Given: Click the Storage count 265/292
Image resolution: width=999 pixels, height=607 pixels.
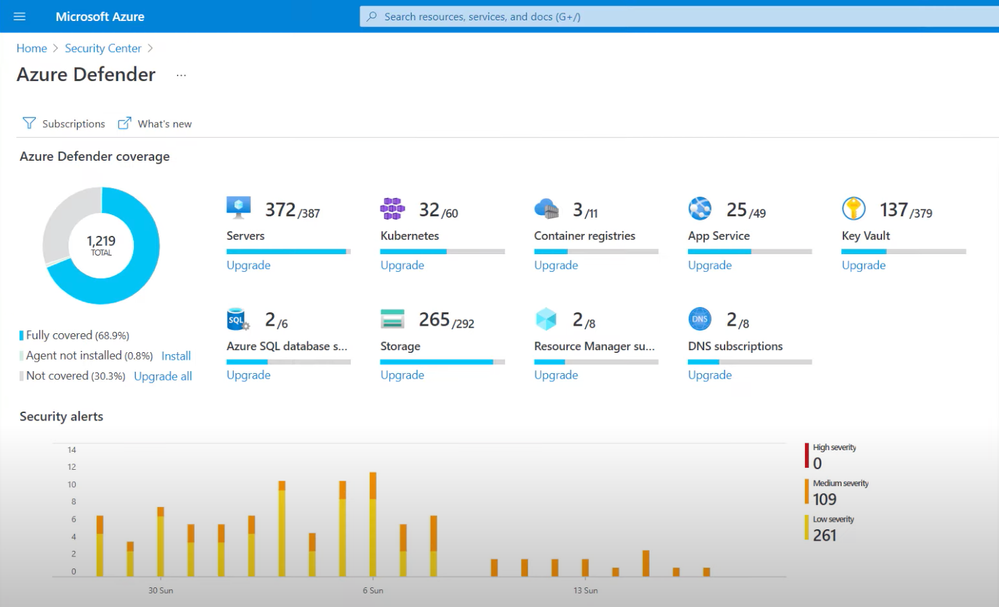Looking at the screenshot, I should (x=447, y=320).
